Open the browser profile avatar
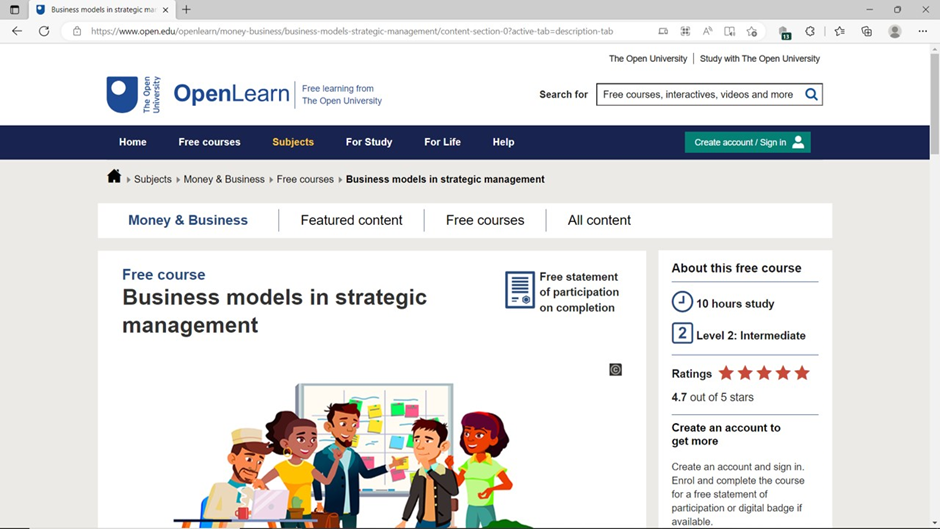The width and height of the screenshot is (940, 529). [894, 31]
